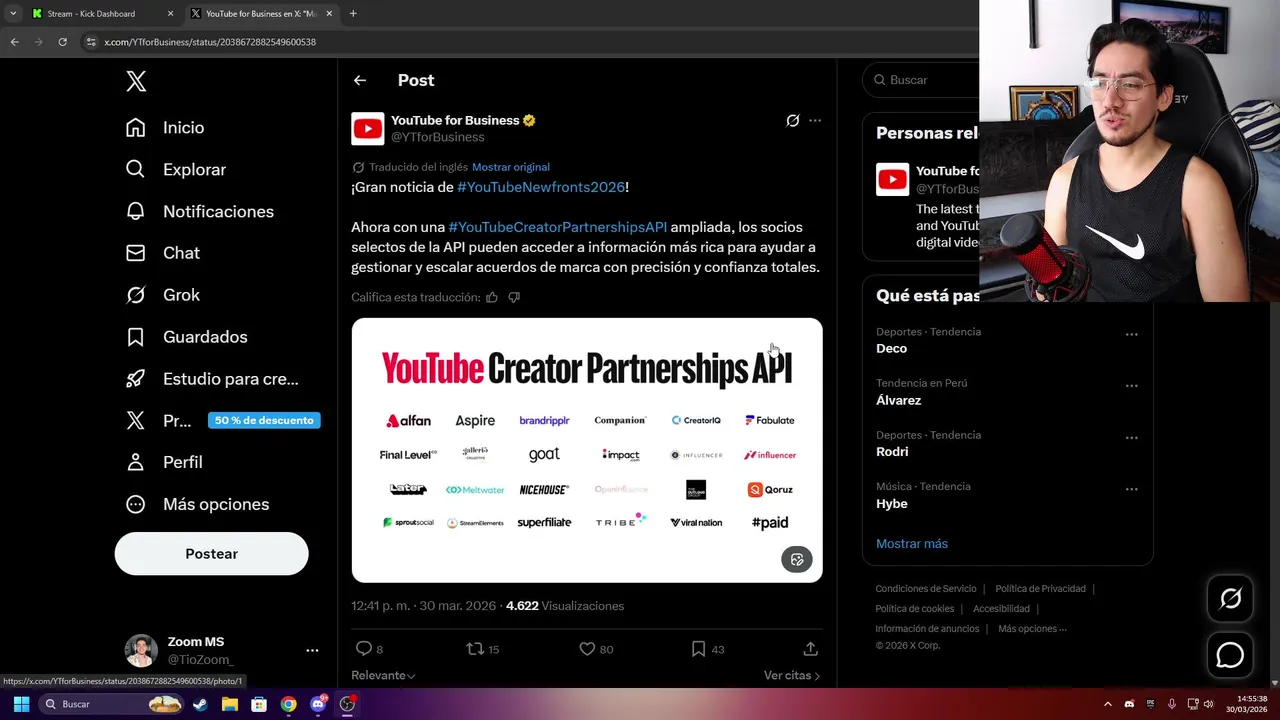Image resolution: width=1280 pixels, height=720 pixels.
Task: Click the X logo in the sidebar
Action: pyautogui.click(x=136, y=82)
